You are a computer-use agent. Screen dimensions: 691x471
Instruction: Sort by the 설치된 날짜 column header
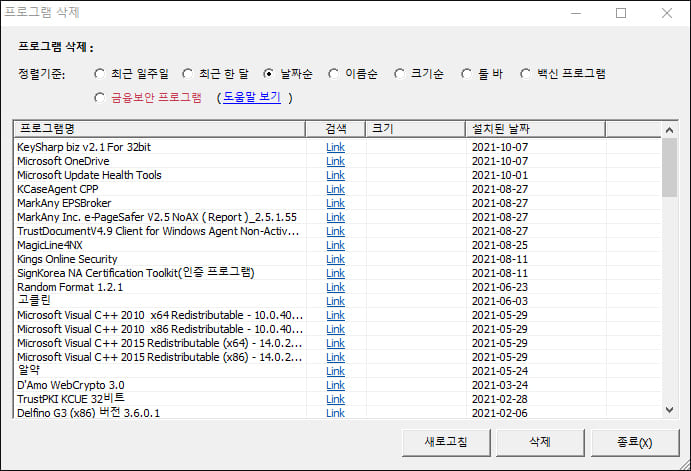point(535,129)
